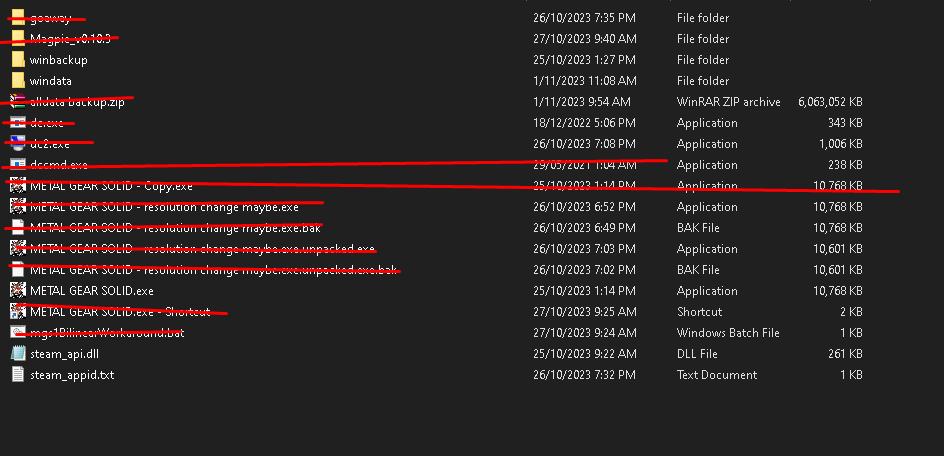Screen dimensions: 944x456
Task: Click the METAL GEAR SOLID.exe game icon
Action: (18, 290)
